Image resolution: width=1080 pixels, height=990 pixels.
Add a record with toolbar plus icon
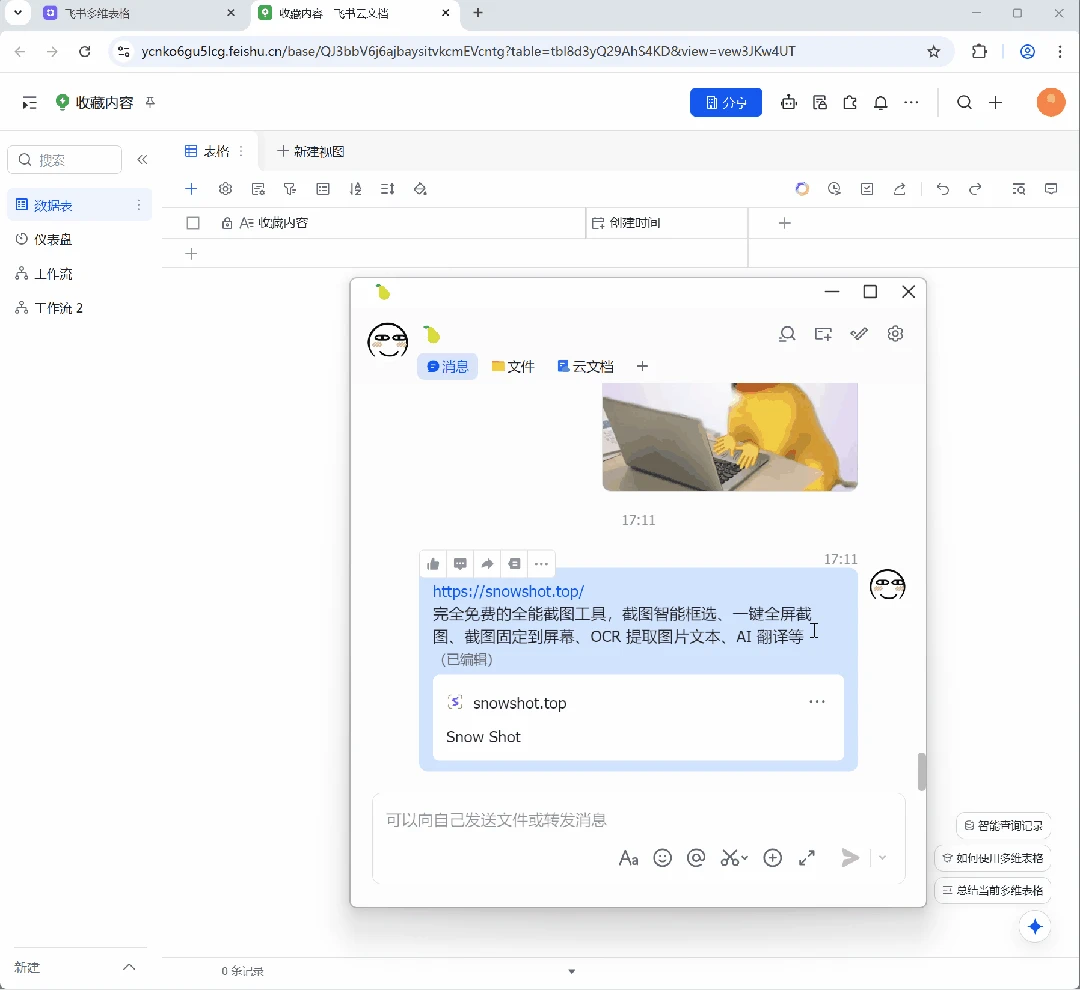point(191,189)
